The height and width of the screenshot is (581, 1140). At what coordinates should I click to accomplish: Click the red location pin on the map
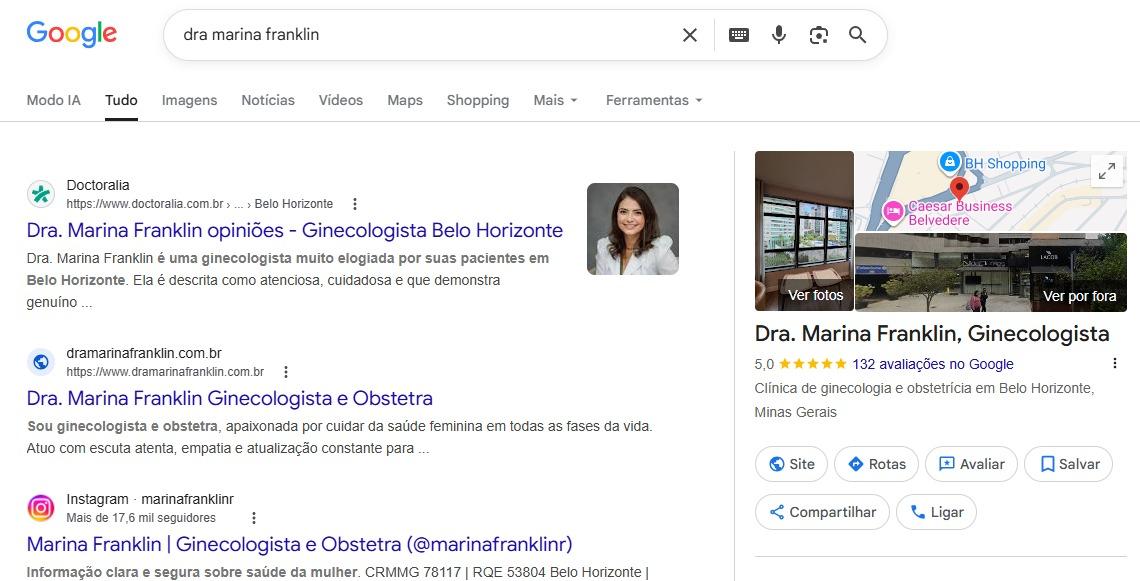[x=960, y=189]
